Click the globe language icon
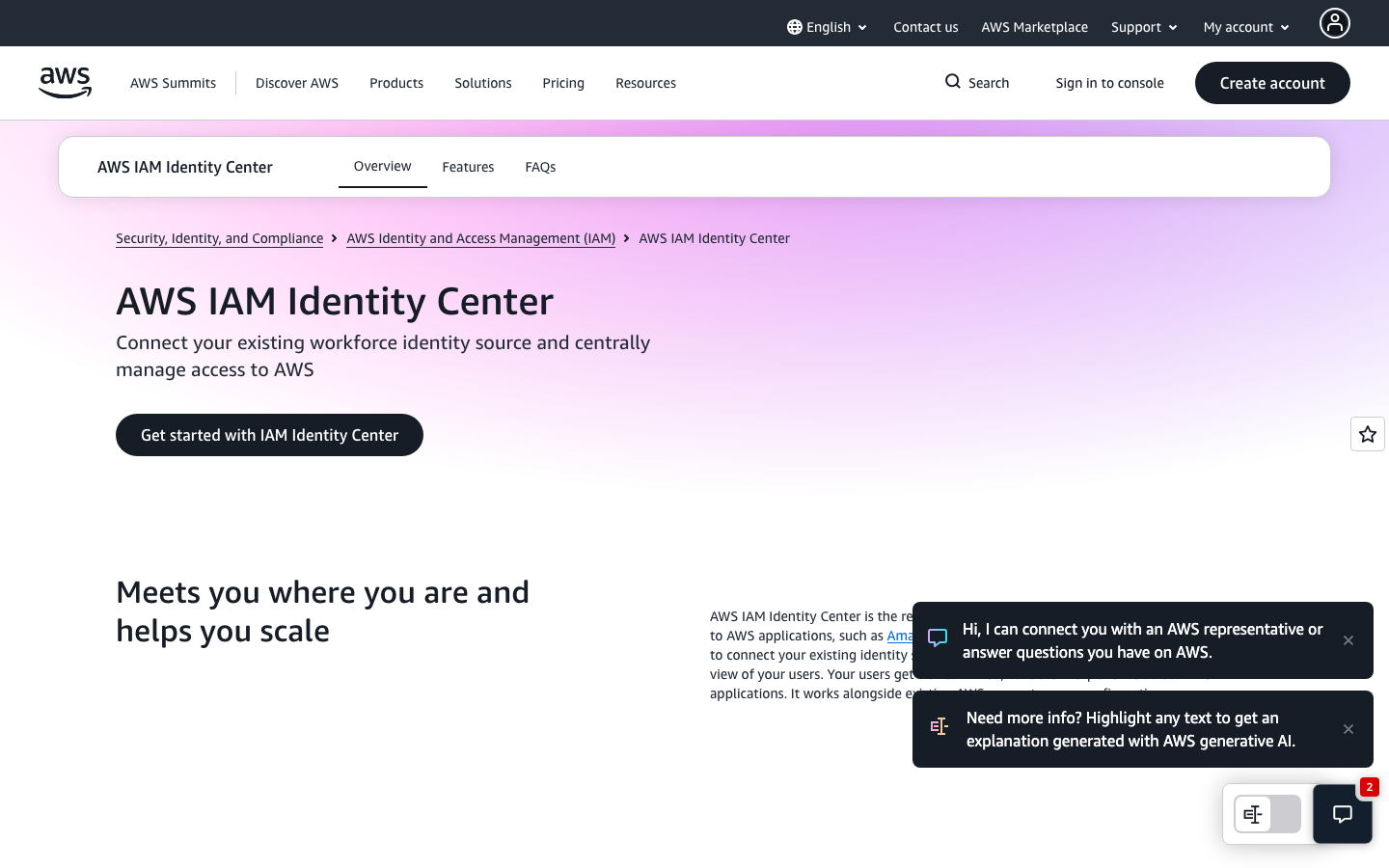 coord(795,27)
